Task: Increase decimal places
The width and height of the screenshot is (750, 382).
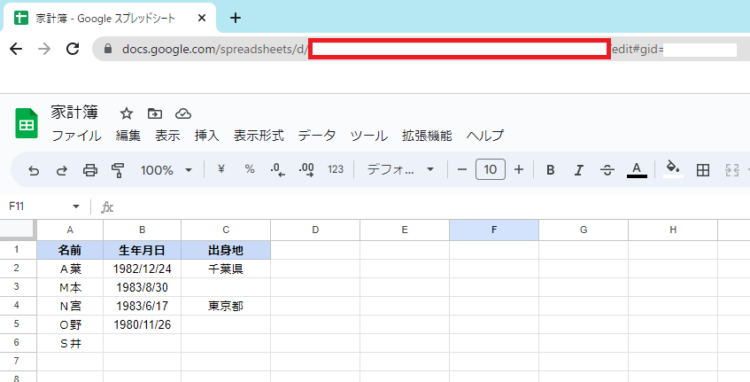Action: [x=307, y=170]
